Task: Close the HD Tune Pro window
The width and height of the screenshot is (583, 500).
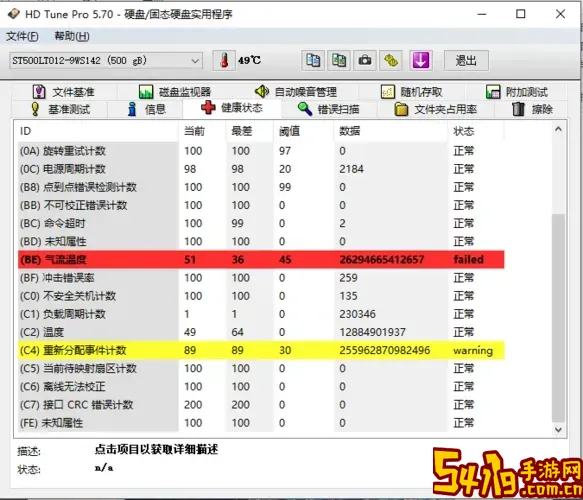Action: pos(560,14)
